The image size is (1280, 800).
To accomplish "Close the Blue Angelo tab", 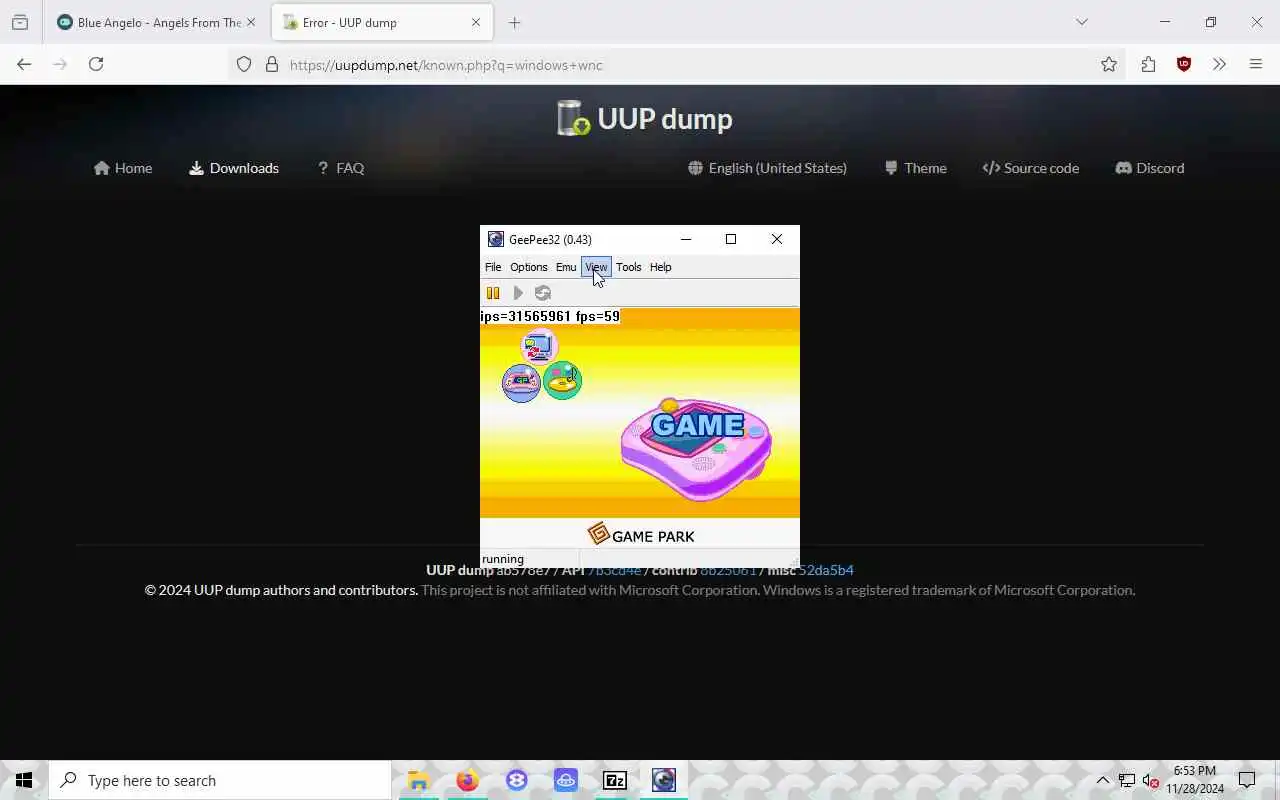I will [x=251, y=22].
